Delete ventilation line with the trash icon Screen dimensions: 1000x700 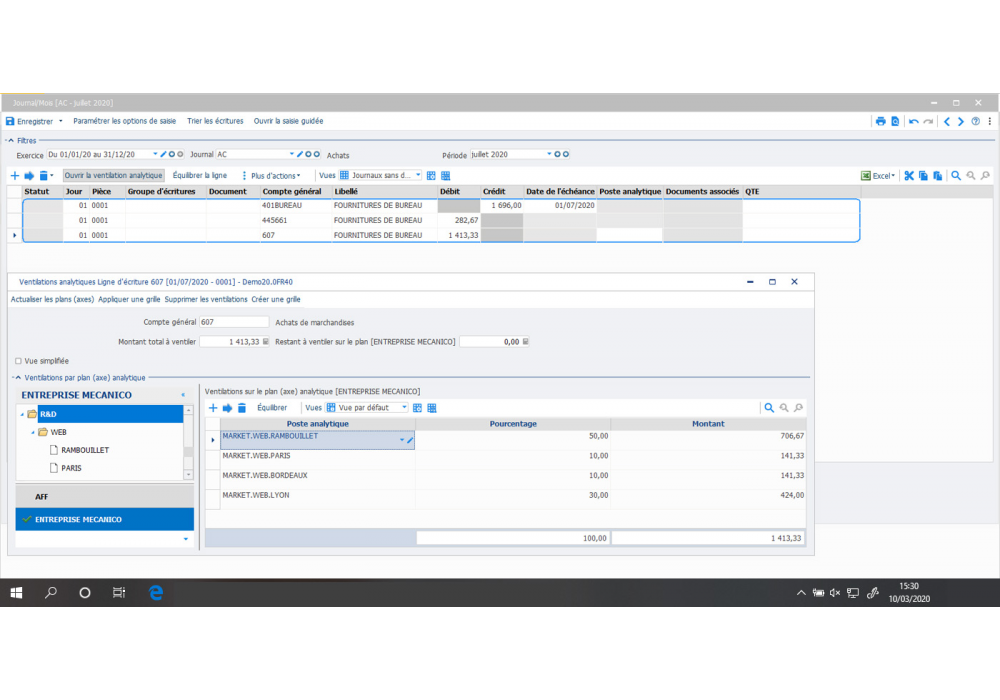(x=241, y=408)
